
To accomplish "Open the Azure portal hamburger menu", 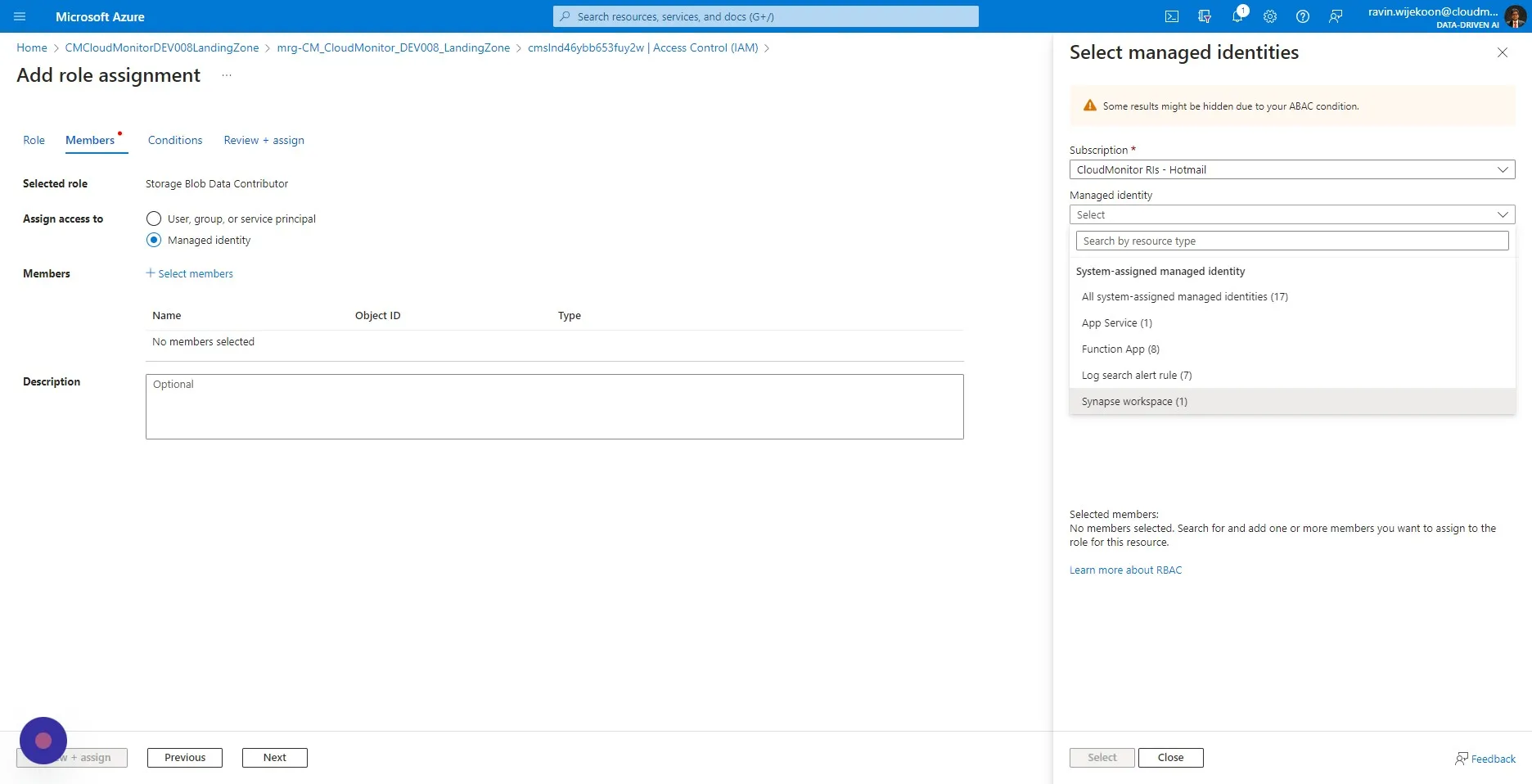I will tap(20, 16).
